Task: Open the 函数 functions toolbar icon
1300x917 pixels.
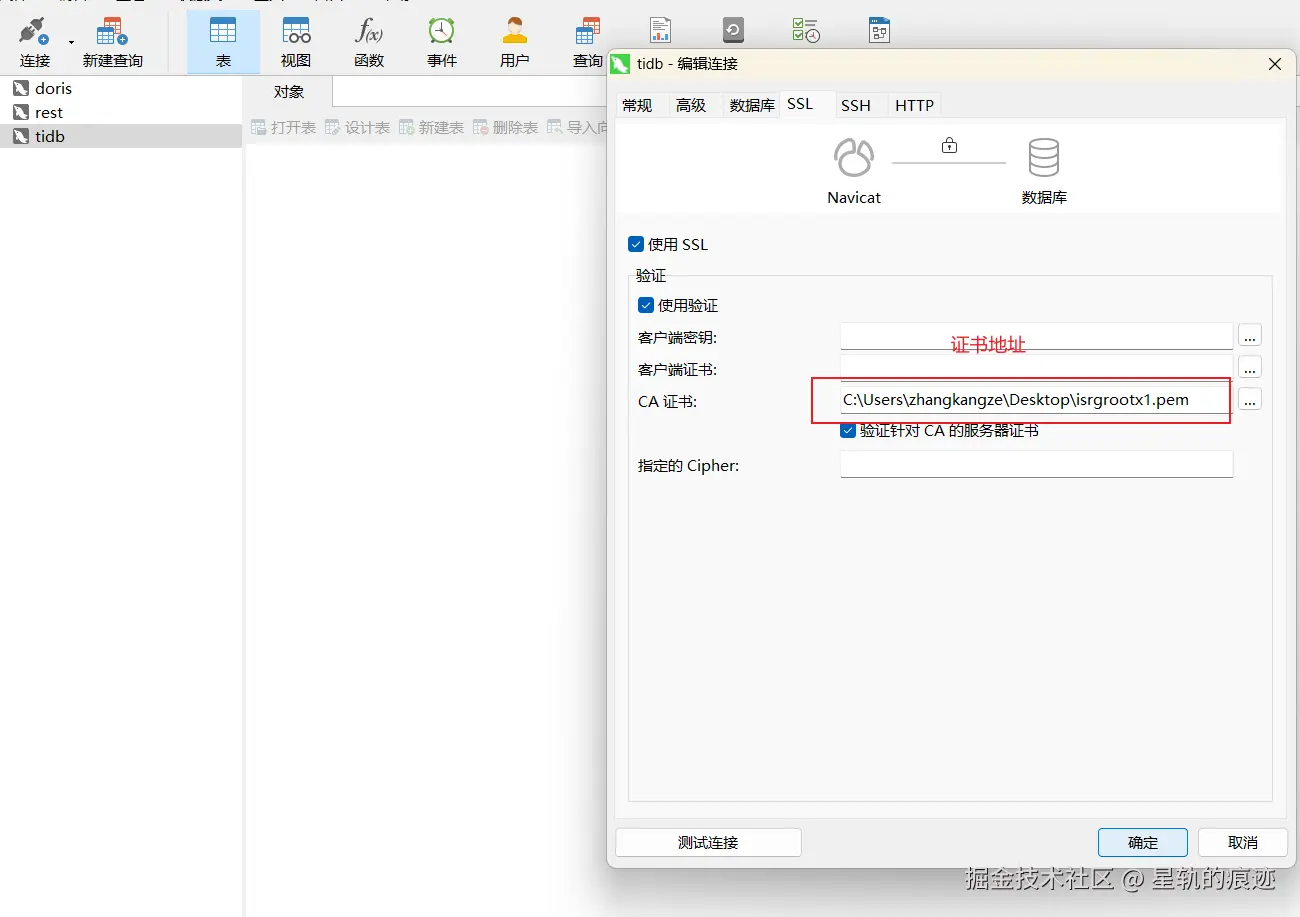Action: (x=369, y=42)
